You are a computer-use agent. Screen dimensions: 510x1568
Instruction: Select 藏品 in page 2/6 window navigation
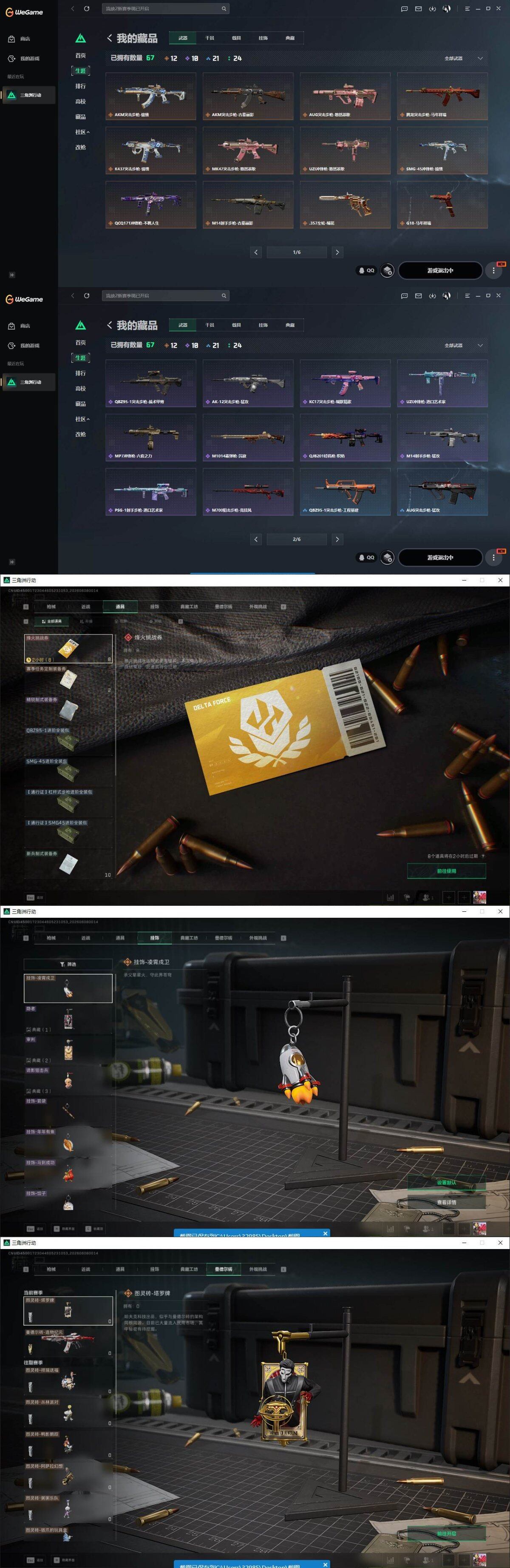point(80,404)
